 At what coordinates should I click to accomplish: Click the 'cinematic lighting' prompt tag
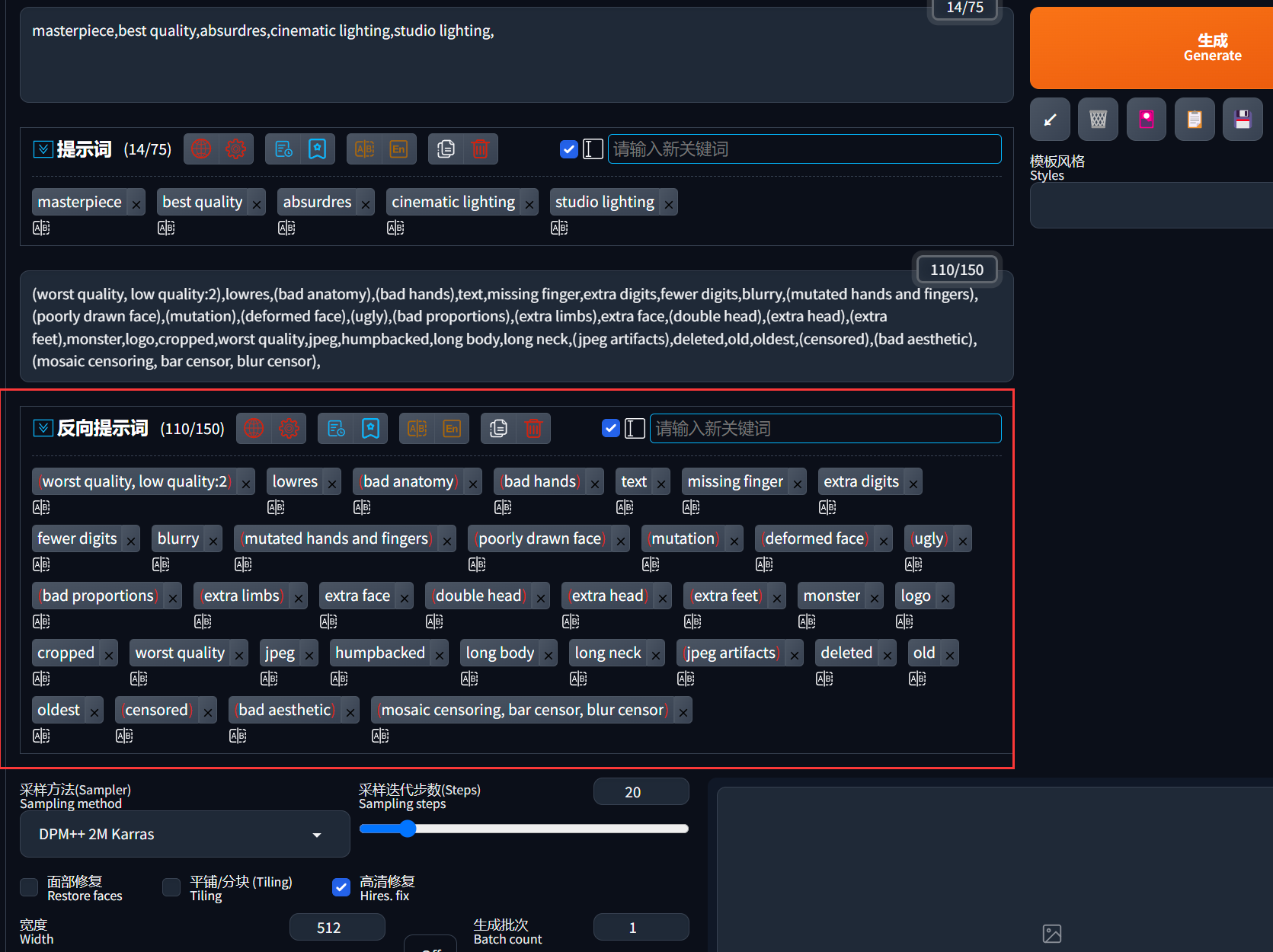pyautogui.click(x=453, y=202)
